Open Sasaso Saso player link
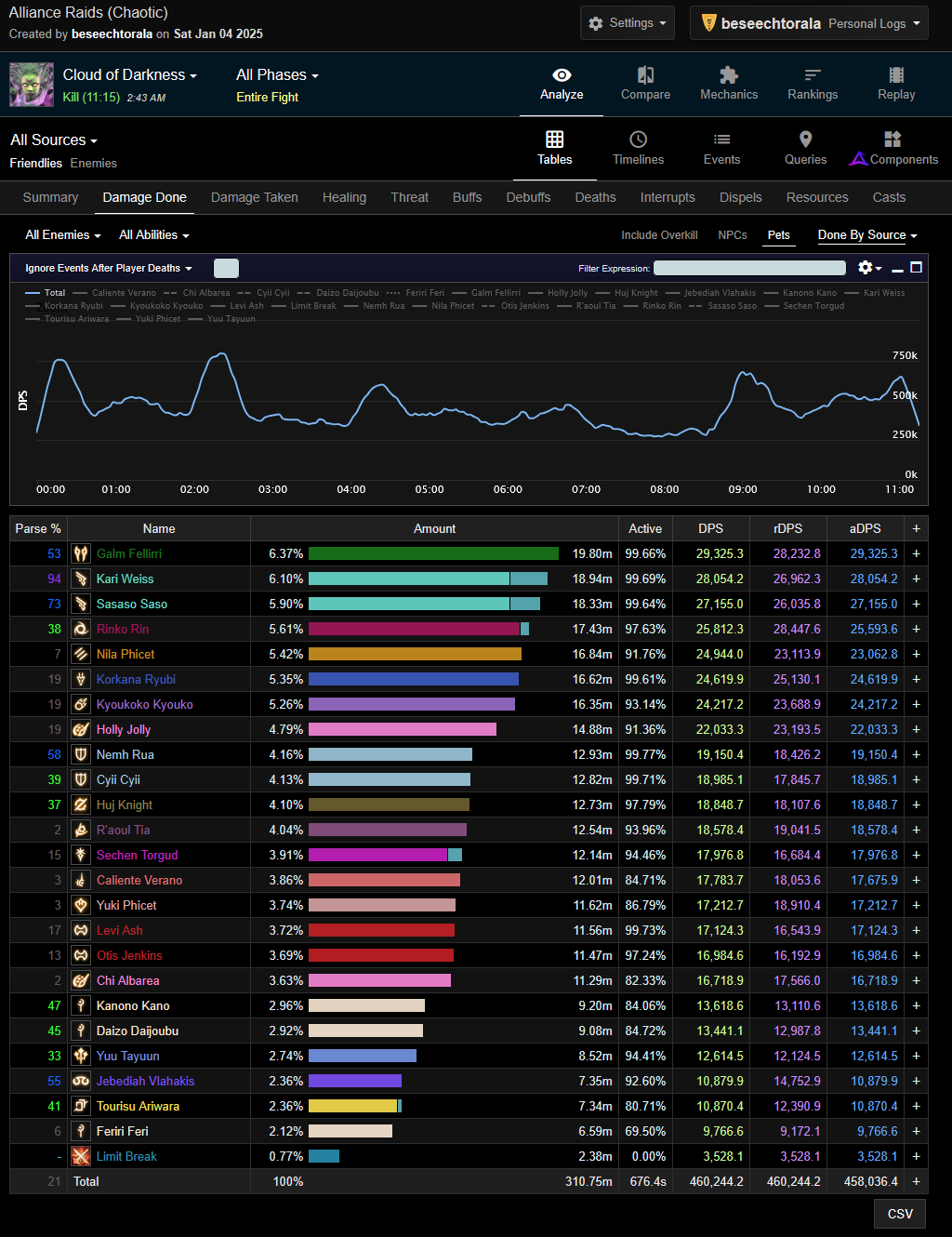 [x=132, y=604]
